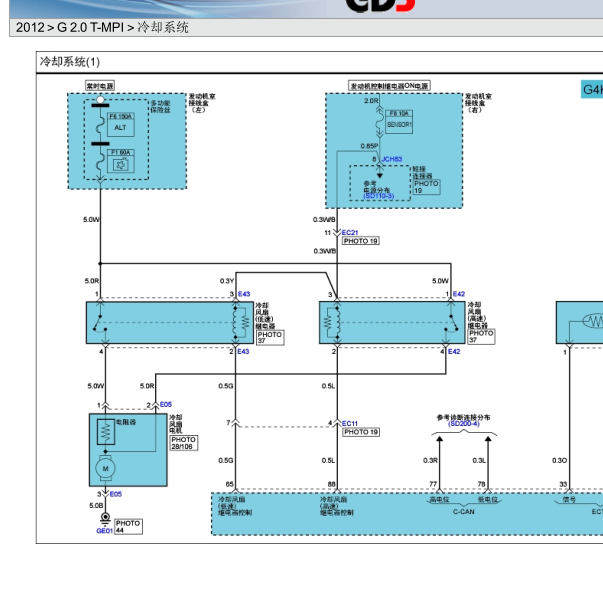The image size is (603, 606).
Task: Click the 发动机室接线盒(左) junction box label
Action: tap(202, 103)
